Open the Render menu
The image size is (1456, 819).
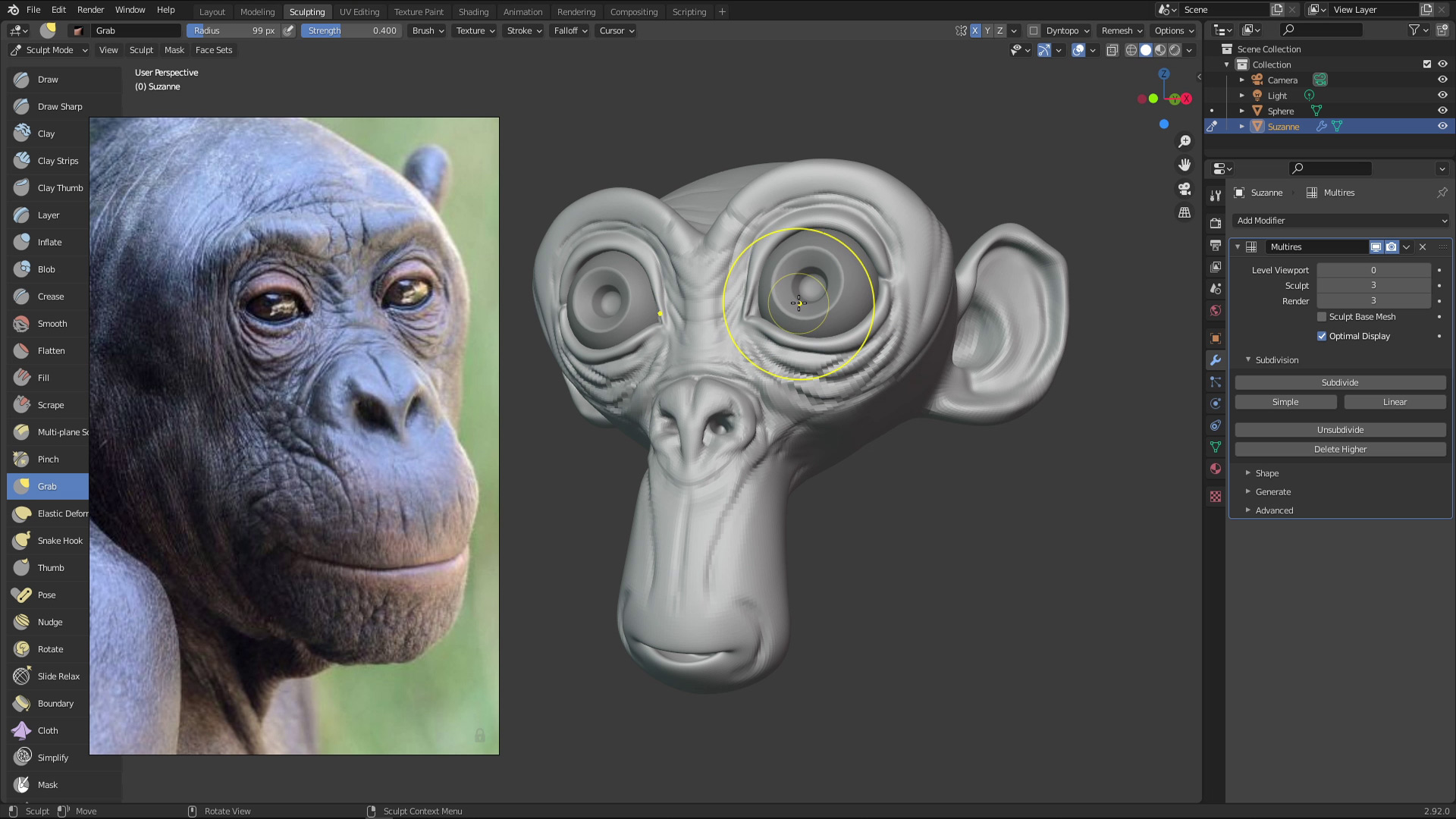click(x=90, y=10)
